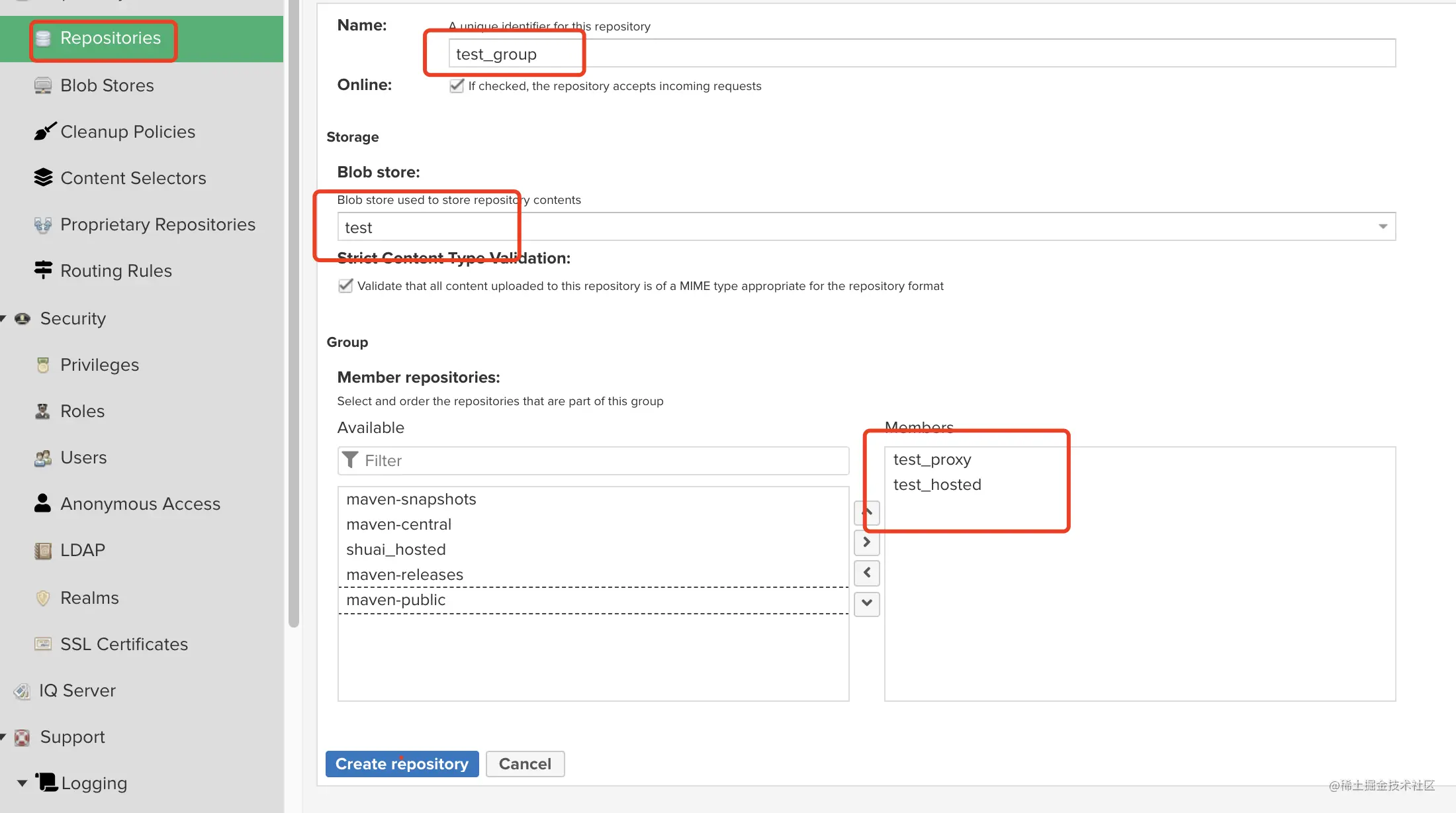This screenshot has height=813, width=1456.
Task: Open Blob Stores via its icon
Action: (x=43, y=86)
